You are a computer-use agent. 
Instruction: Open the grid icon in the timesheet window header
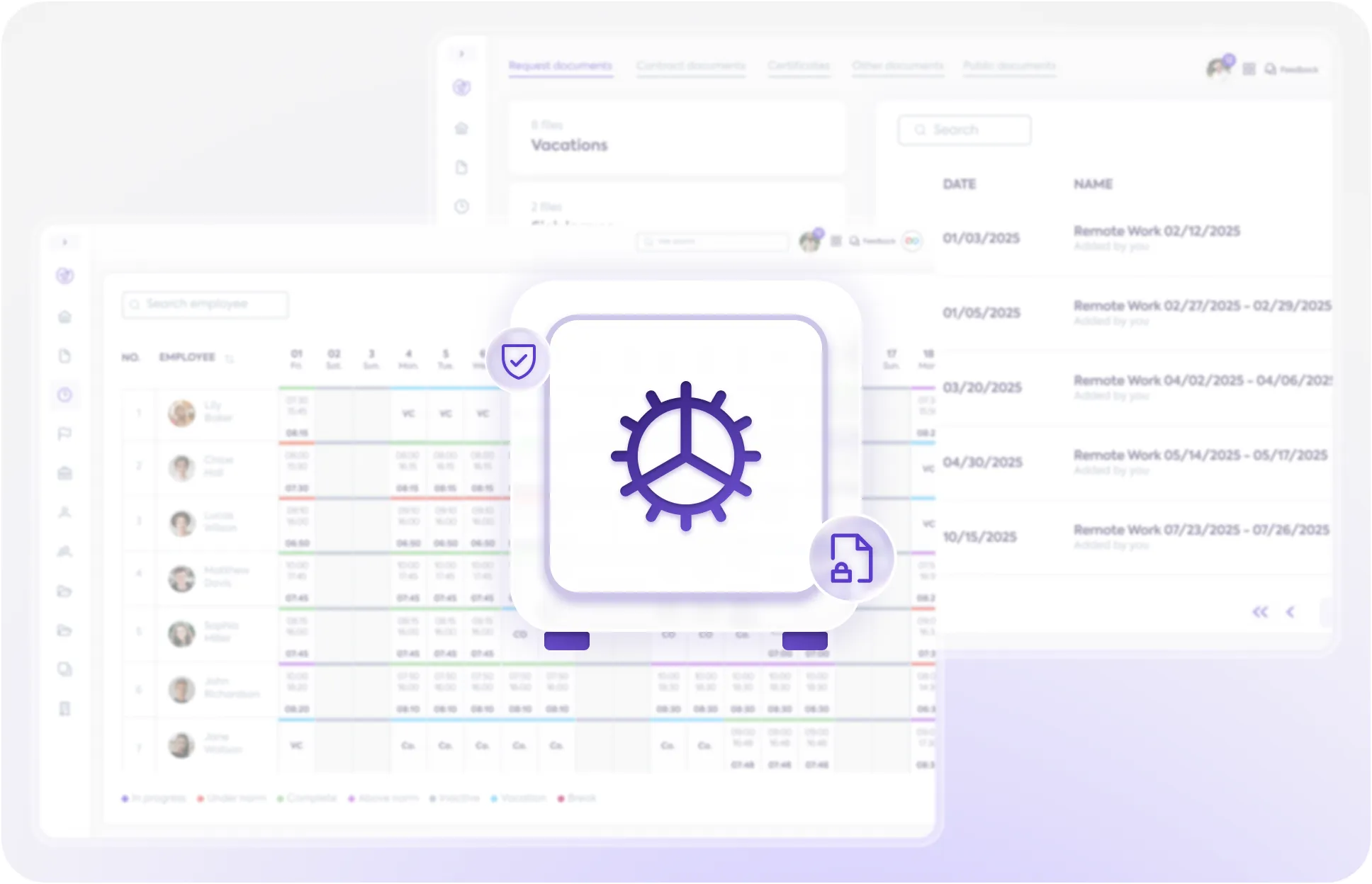click(836, 241)
